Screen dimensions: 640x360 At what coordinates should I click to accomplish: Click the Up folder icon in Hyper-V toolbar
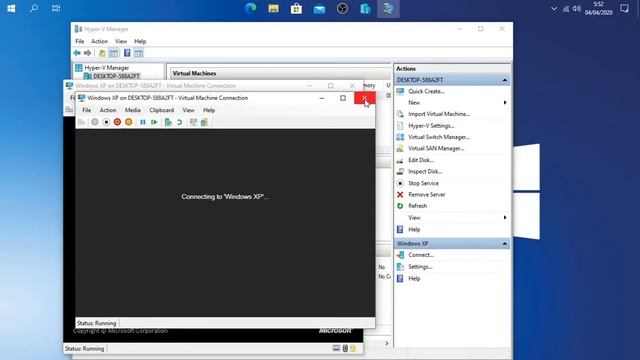(102, 53)
